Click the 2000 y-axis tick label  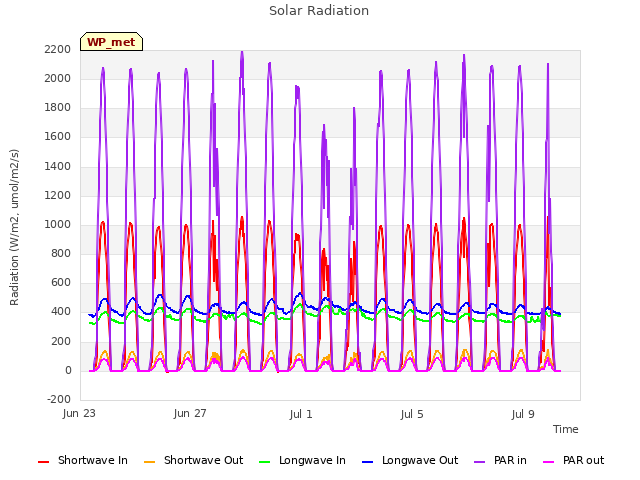tap(58, 78)
